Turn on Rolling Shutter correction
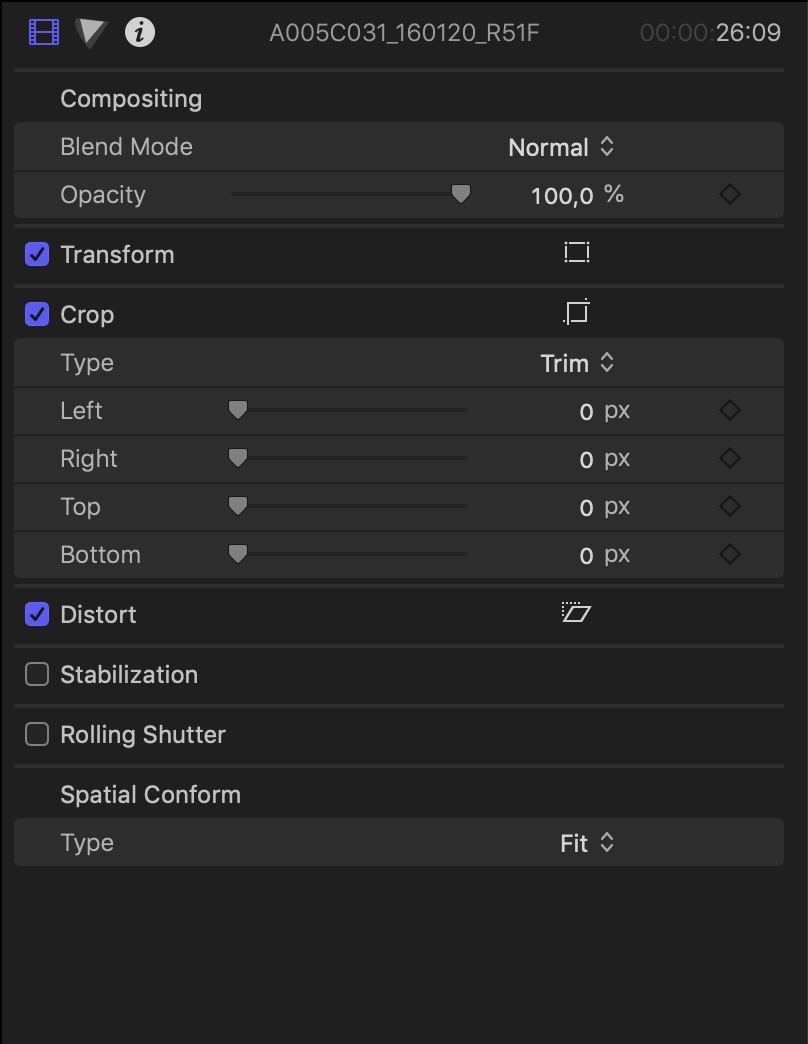808x1044 pixels. [37, 734]
